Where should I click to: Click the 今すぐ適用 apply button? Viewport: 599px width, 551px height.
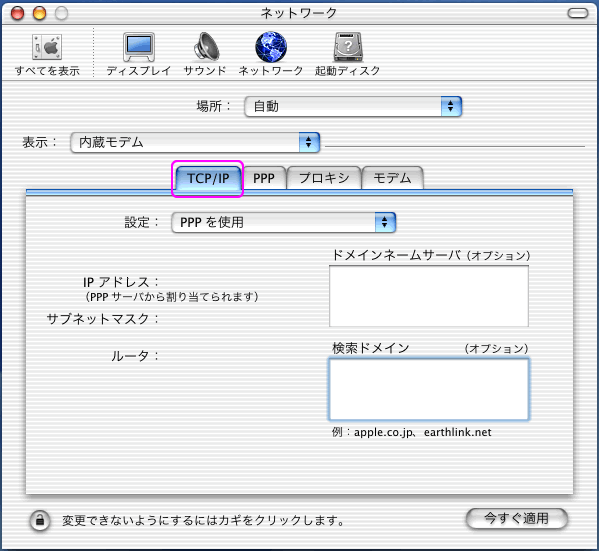(x=516, y=519)
